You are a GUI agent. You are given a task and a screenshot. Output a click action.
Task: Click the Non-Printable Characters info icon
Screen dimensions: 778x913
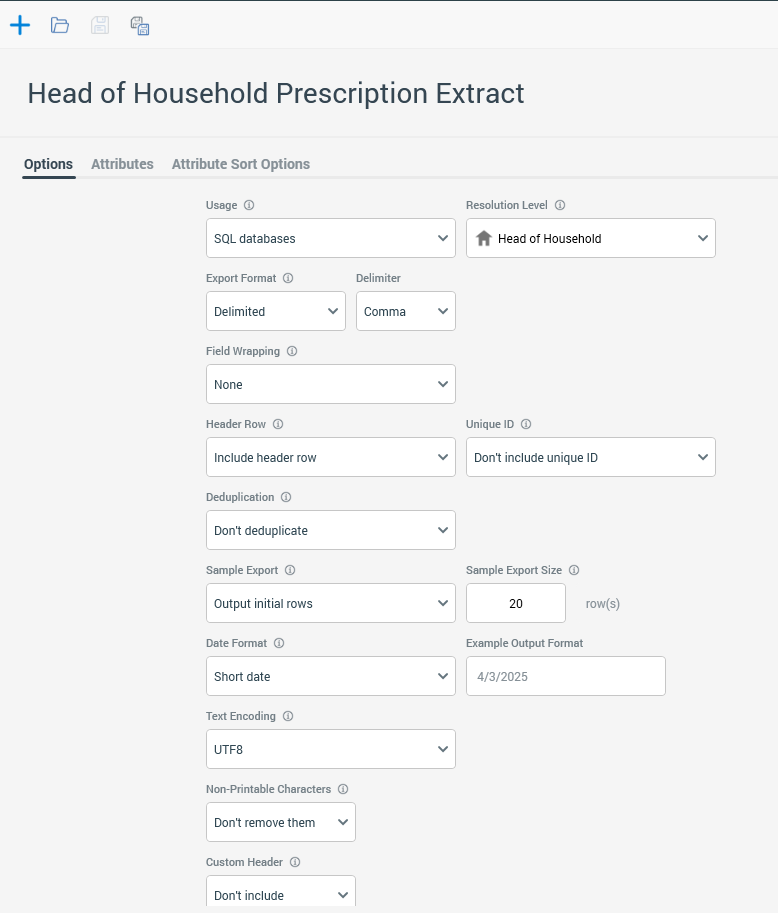(x=343, y=789)
